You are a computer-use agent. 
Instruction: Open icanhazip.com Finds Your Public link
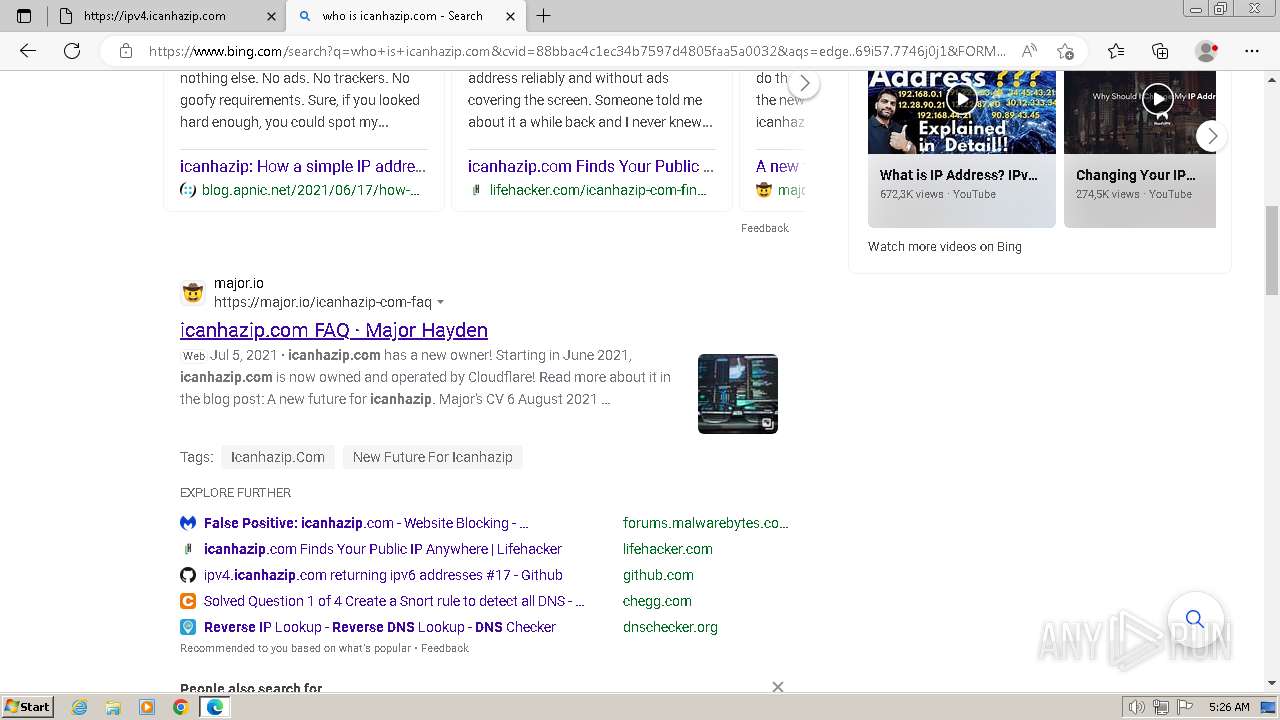tap(591, 166)
